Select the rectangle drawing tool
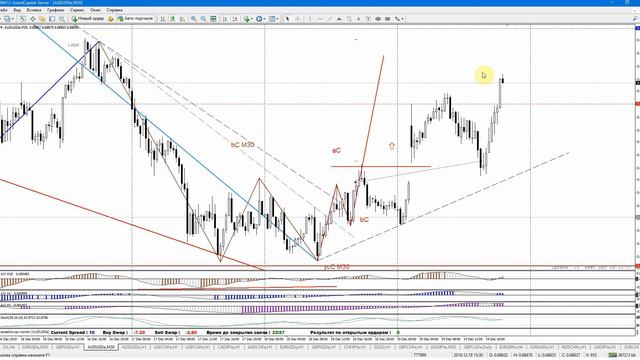Image resolution: width=640 pixels, height=360 pixels. 388,19
